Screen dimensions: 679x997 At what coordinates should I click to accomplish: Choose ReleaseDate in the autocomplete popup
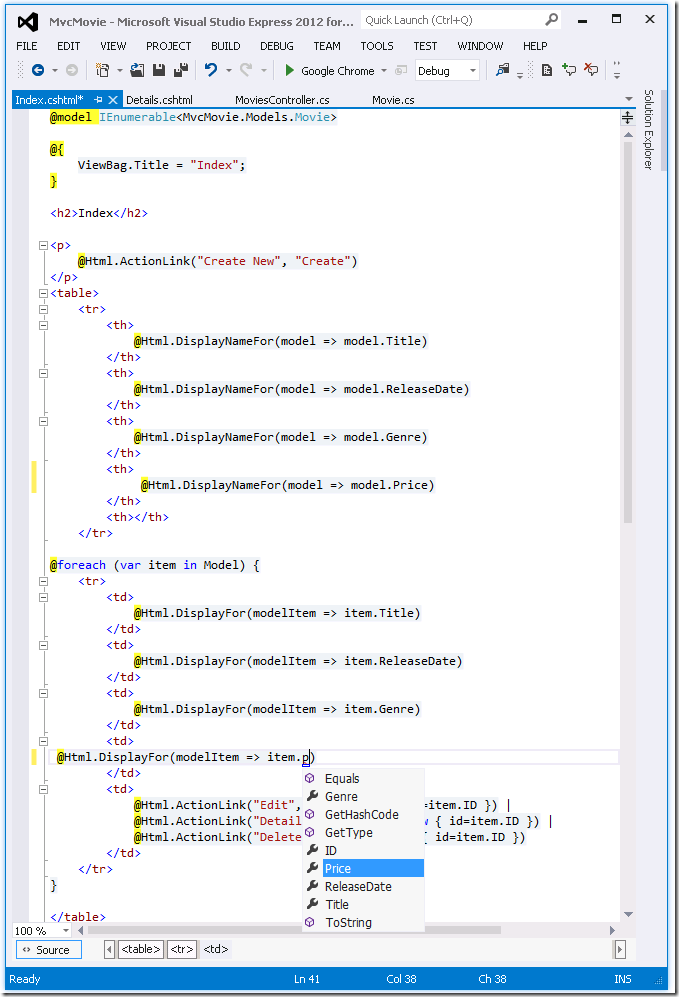click(x=357, y=886)
